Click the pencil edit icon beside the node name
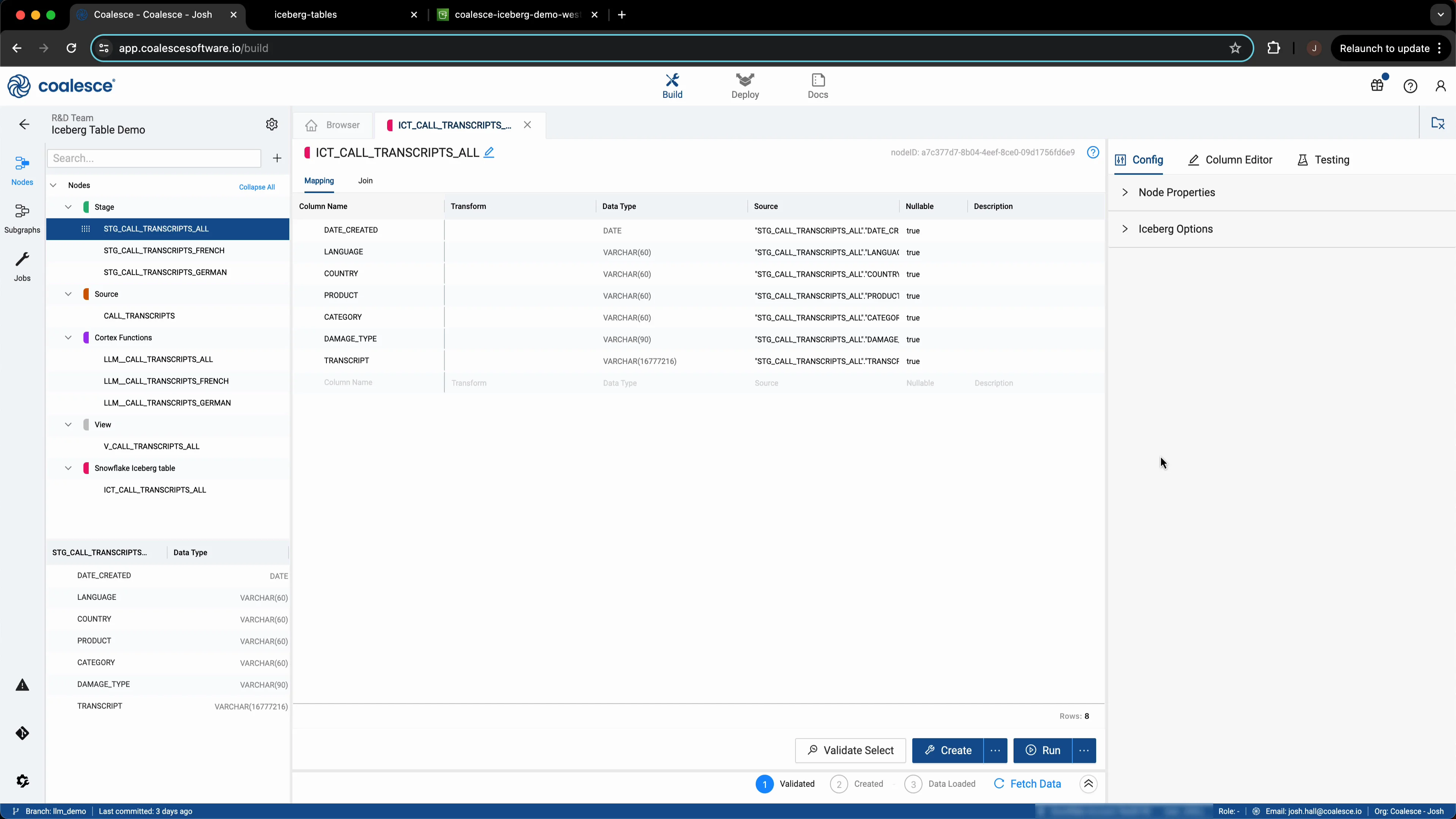The image size is (1456, 819). (489, 152)
